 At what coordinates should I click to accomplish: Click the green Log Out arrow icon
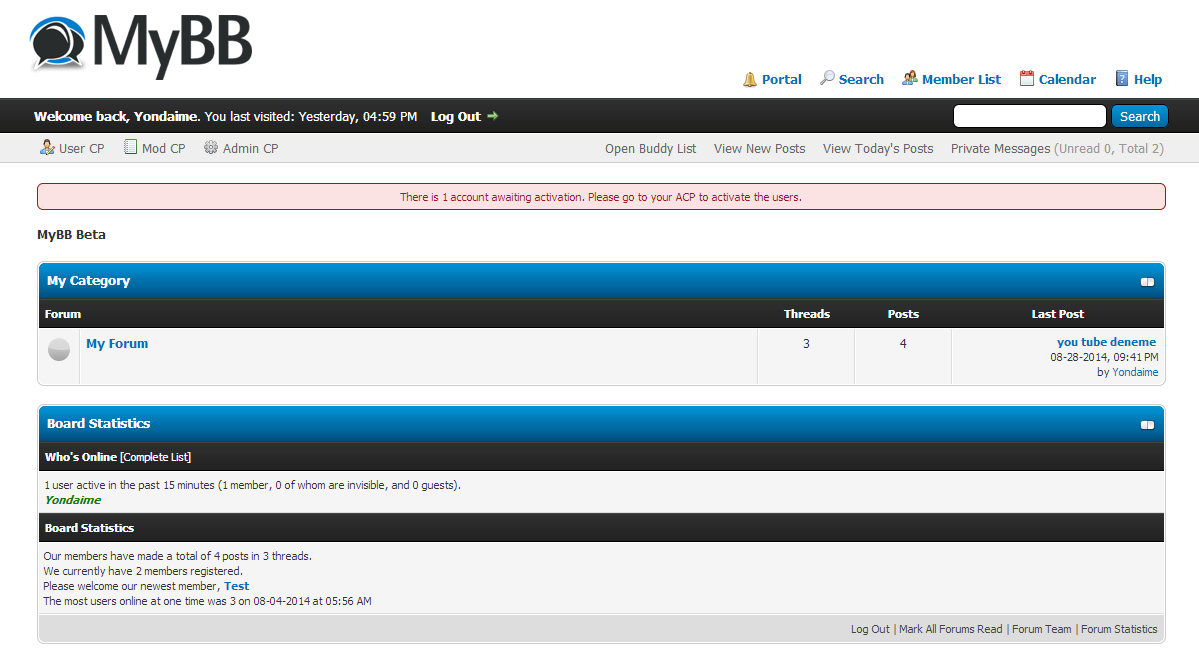pyautogui.click(x=492, y=116)
